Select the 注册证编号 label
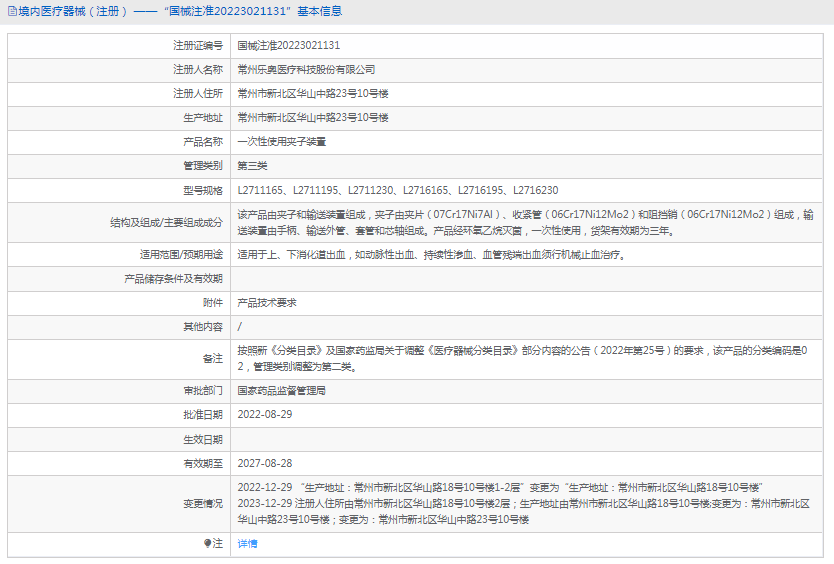Image resolution: width=834 pixels, height=564 pixels. [198, 46]
